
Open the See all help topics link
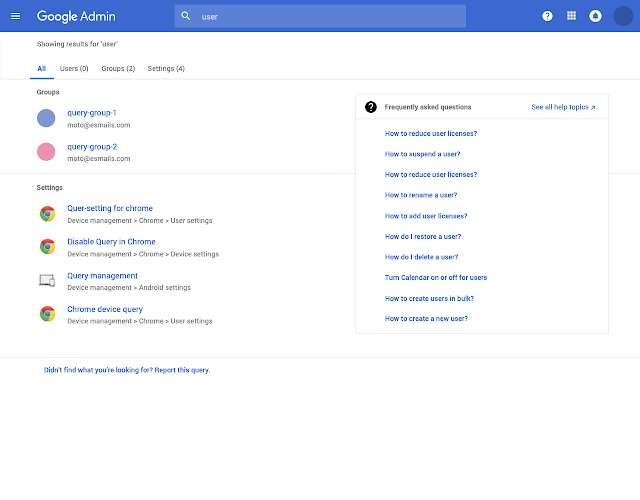[563, 107]
